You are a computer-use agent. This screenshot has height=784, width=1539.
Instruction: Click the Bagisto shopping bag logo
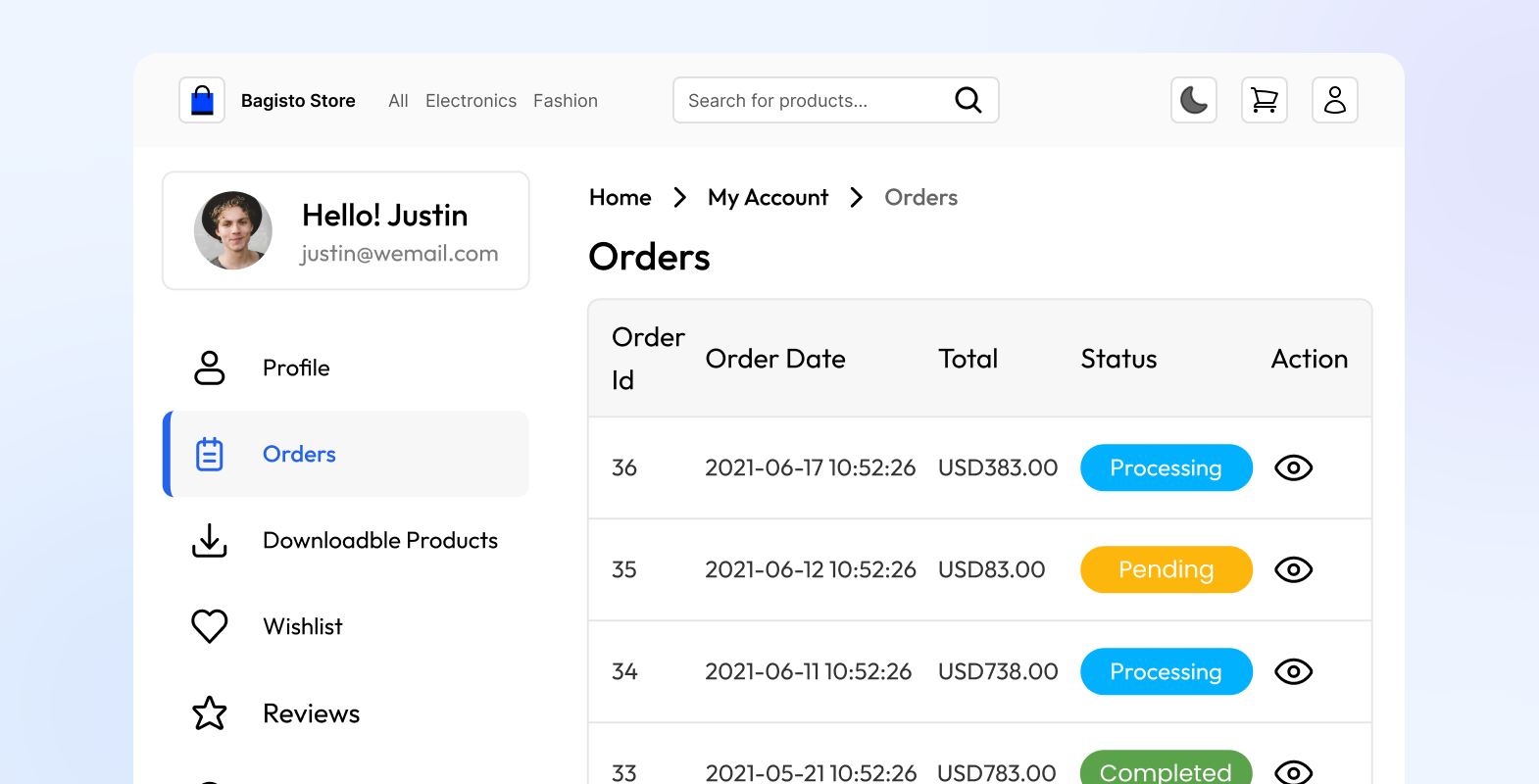click(202, 100)
